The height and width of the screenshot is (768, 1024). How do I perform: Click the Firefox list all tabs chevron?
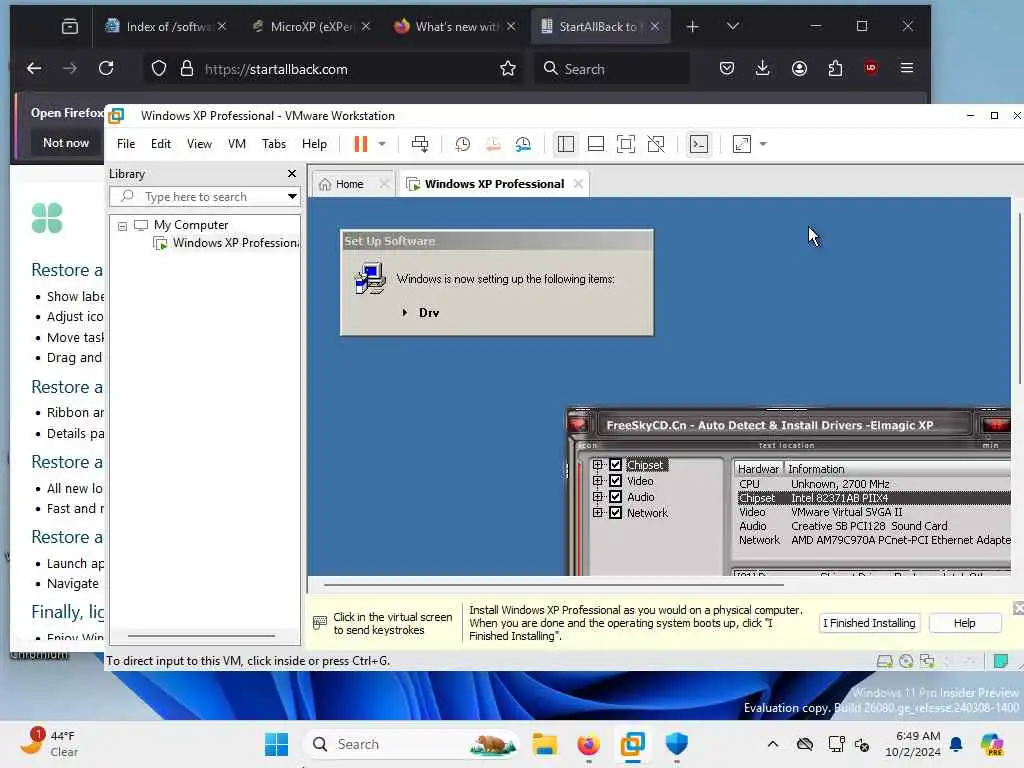[733, 26]
